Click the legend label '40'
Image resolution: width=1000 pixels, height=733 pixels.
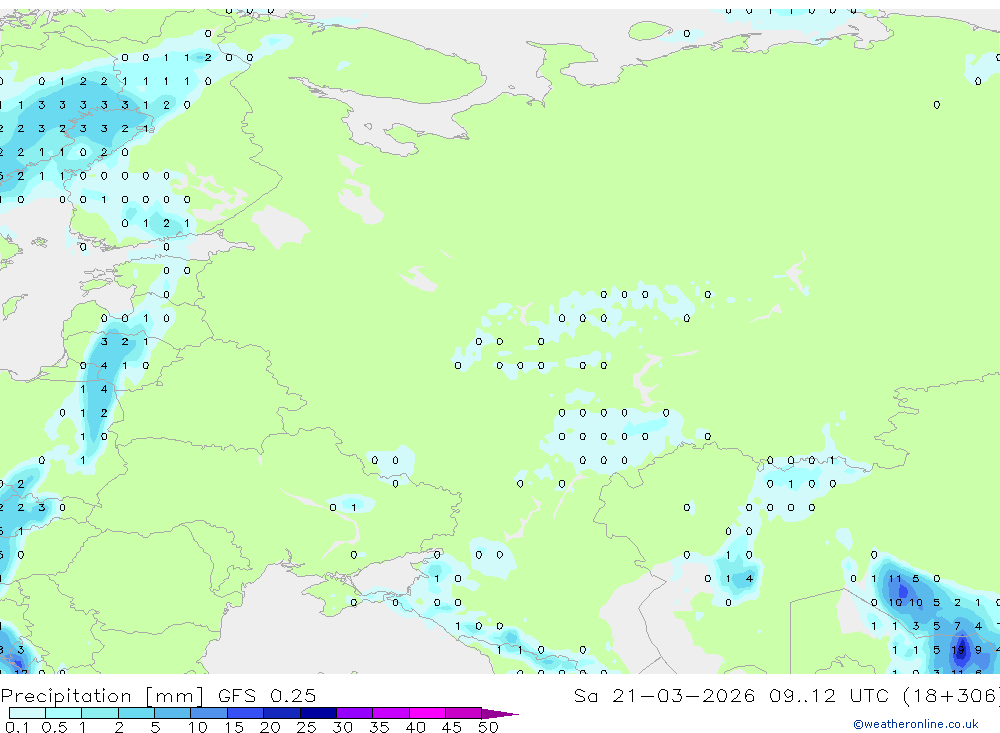(415, 727)
